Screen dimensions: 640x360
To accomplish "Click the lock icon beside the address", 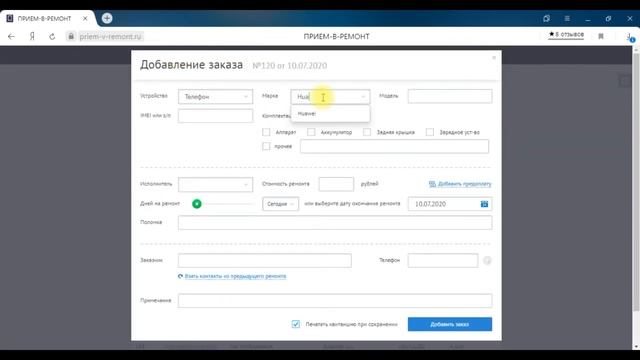I will point(71,36).
